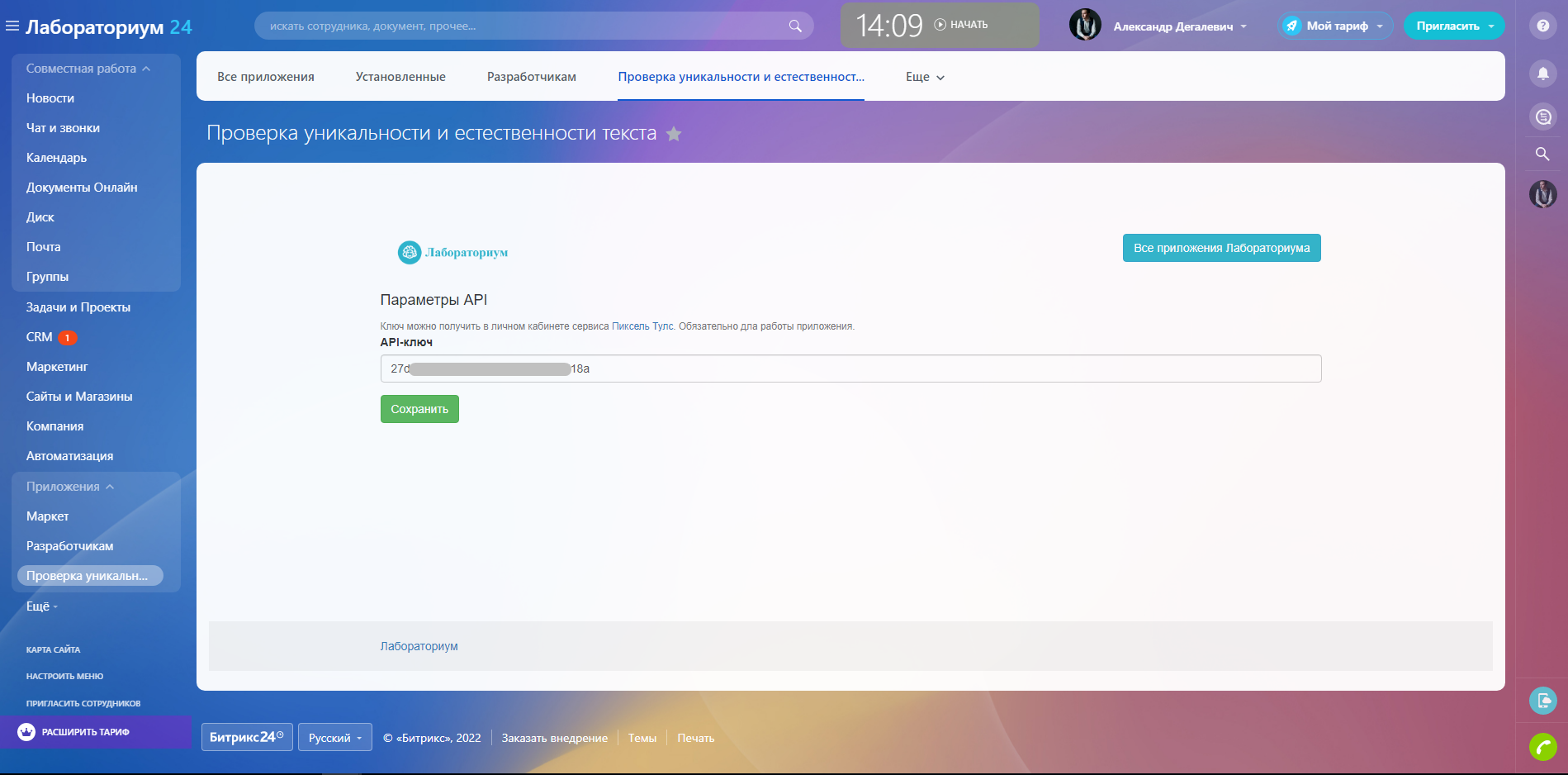The image size is (1568, 775).
Task: Switch to Разработчикам tab
Action: click(532, 77)
